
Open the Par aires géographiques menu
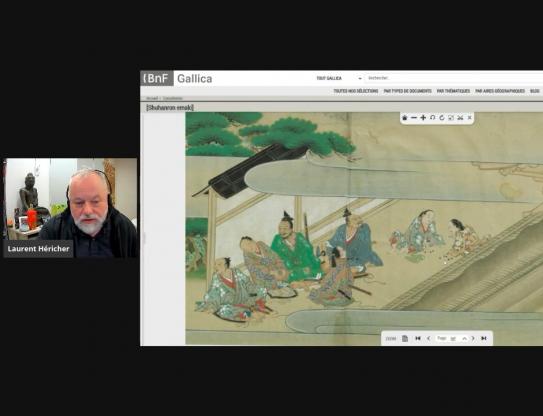(x=500, y=91)
